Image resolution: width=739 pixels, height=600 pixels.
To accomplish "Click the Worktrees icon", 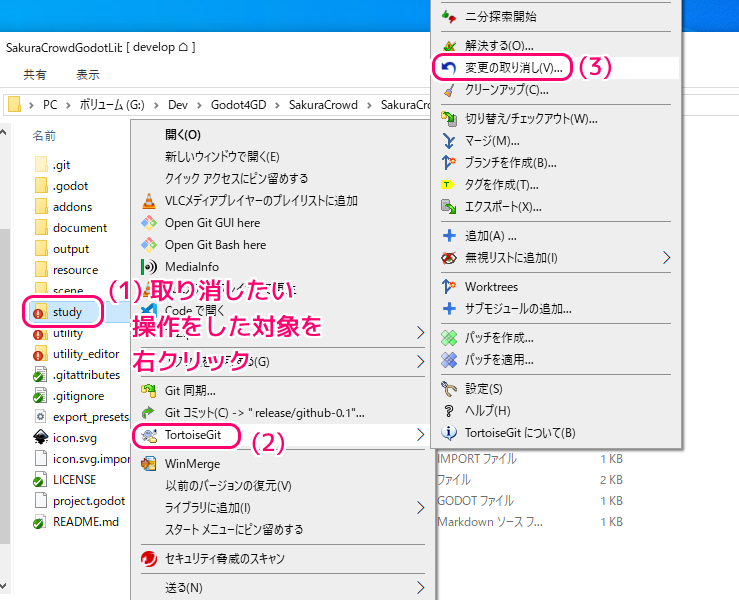I will pyautogui.click(x=449, y=287).
